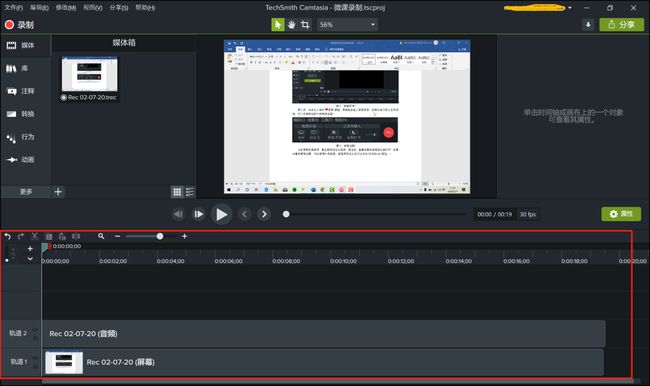Click the 录制 record button
Screen dimensions: 650x386
click(19, 25)
